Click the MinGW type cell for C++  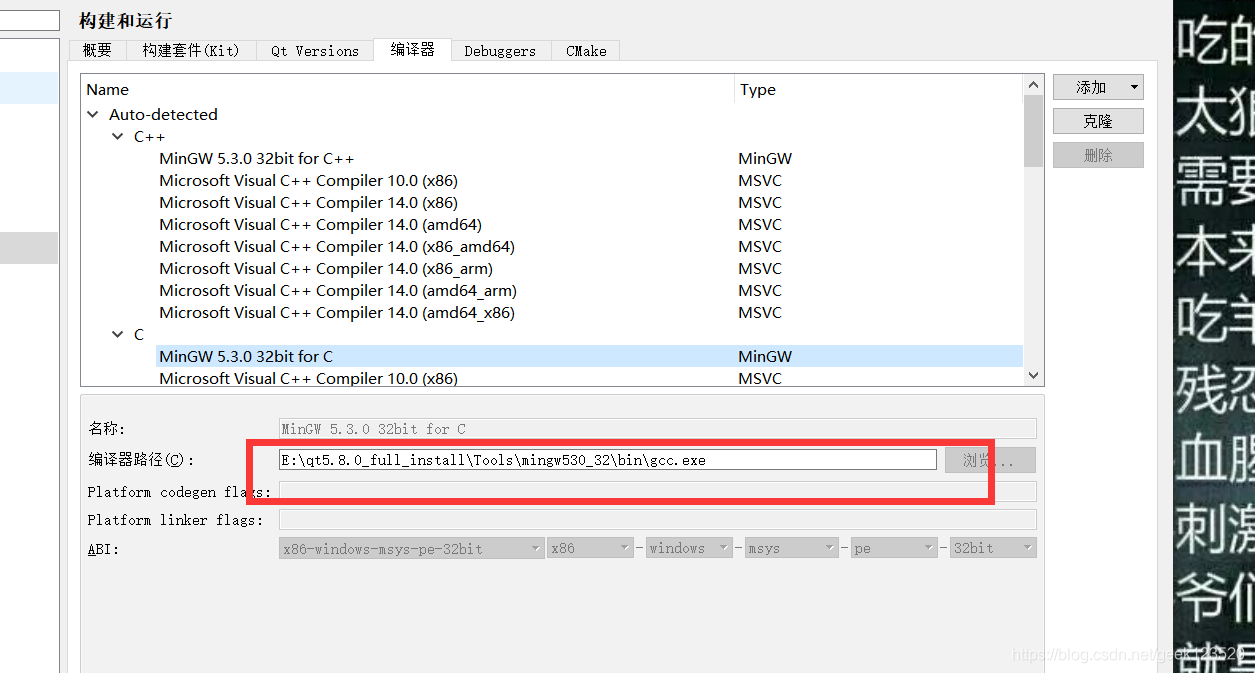pos(765,159)
